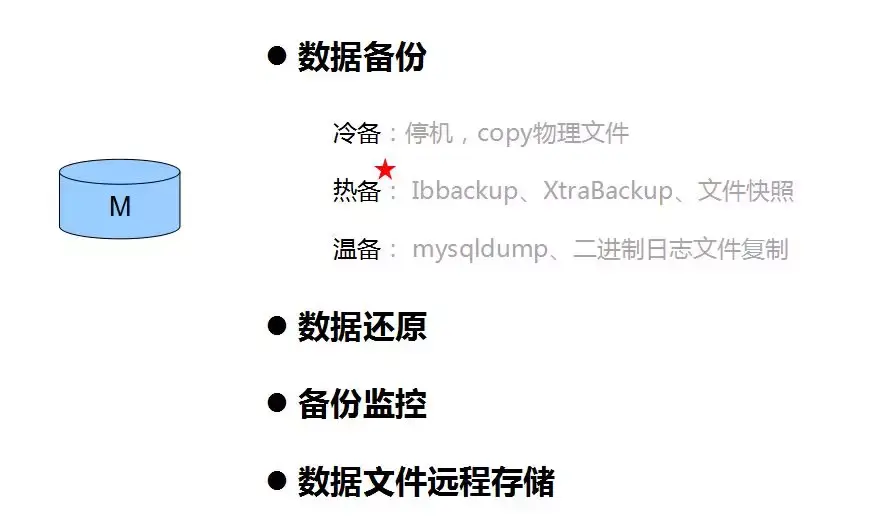
Task: Click the 冷备 label
Action: point(357,134)
